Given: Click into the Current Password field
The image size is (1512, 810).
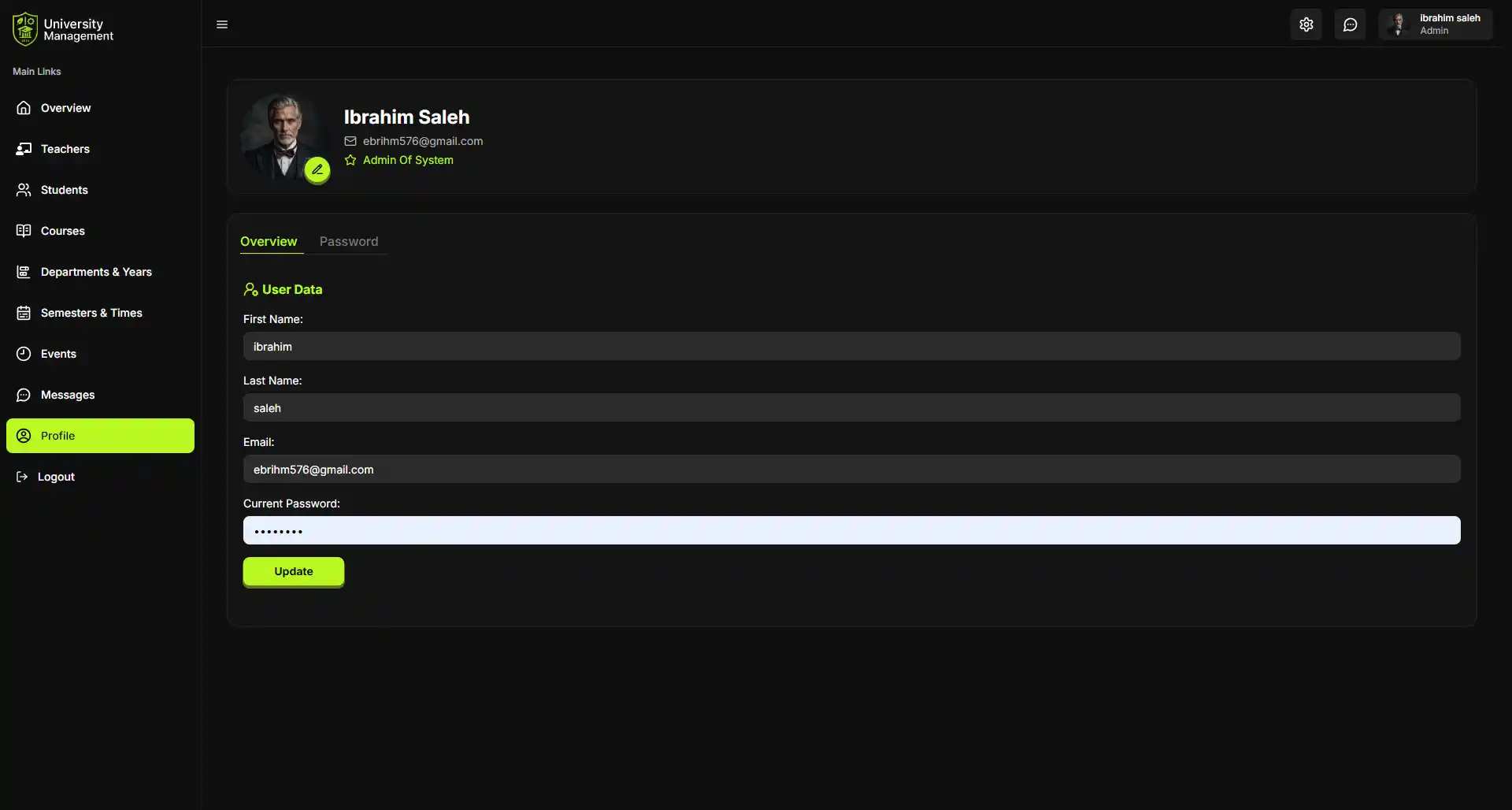Looking at the screenshot, I should tap(851, 530).
